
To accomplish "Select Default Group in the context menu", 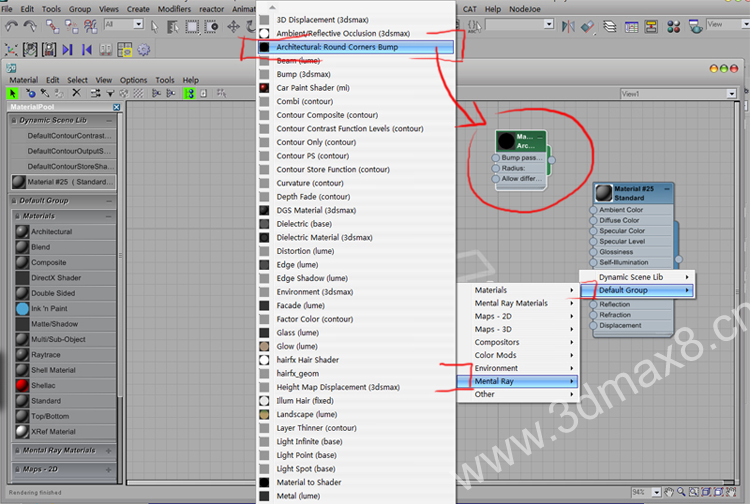I will pos(637,290).
